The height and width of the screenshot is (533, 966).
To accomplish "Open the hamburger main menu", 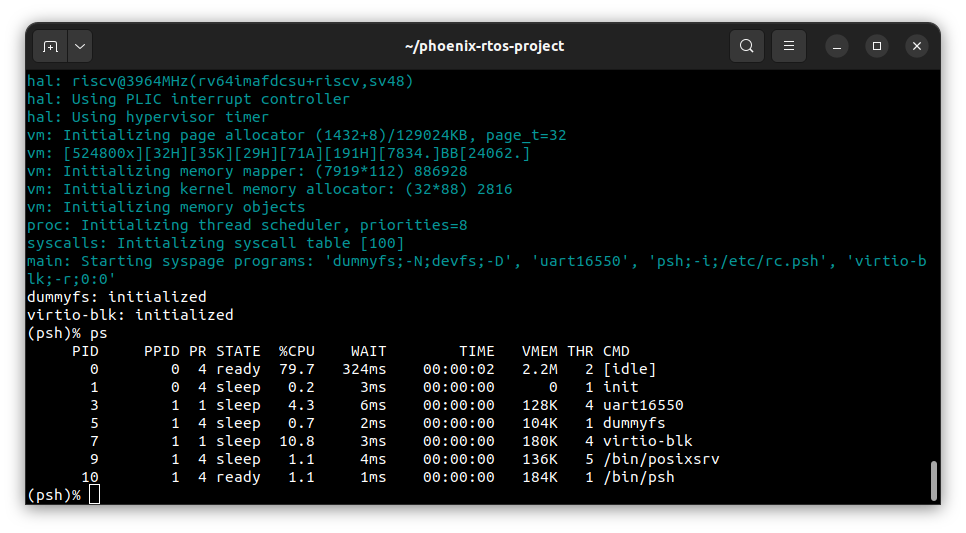I will 789,46.
